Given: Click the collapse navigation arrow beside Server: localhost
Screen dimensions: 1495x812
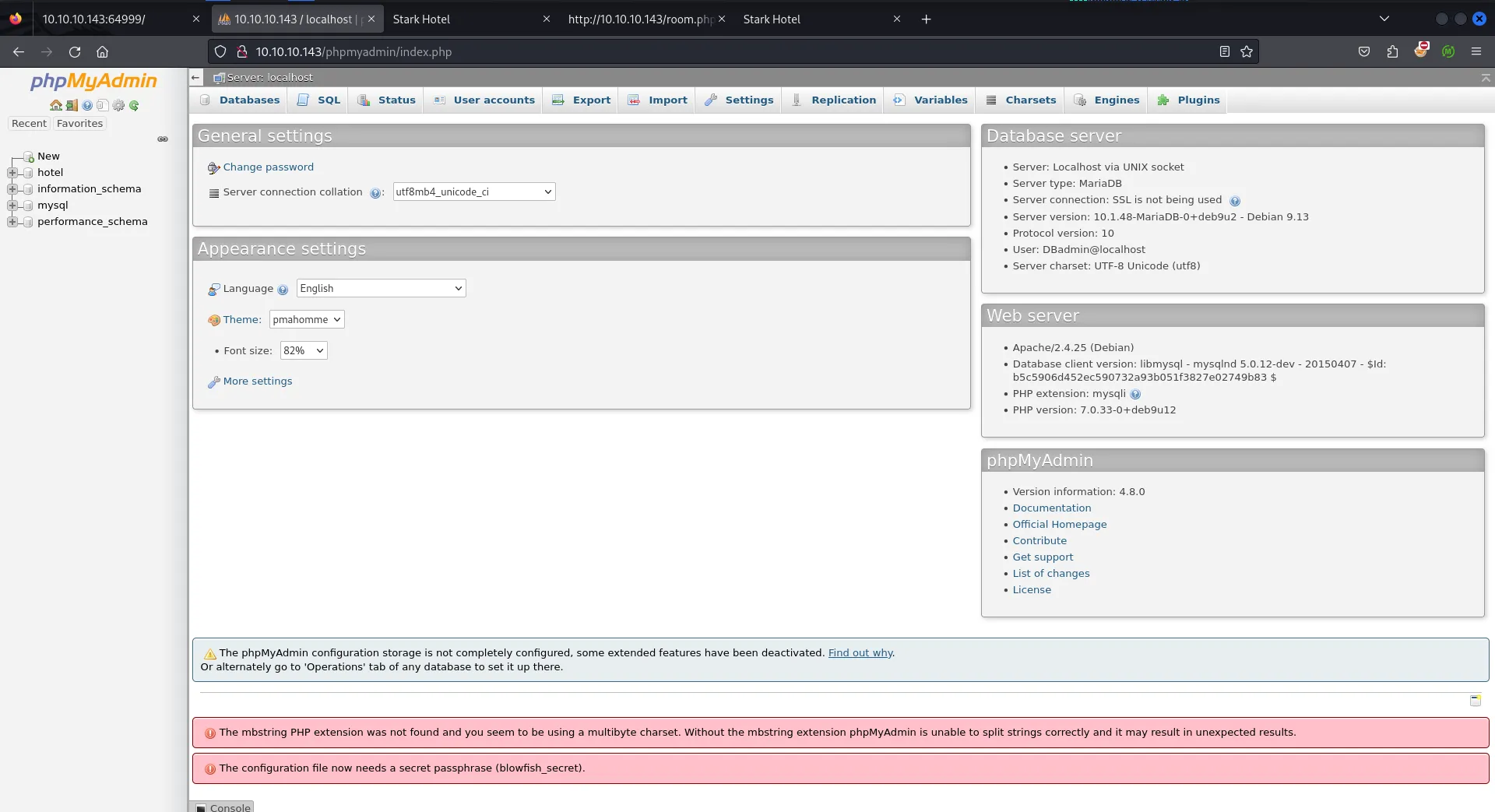Looking at the screenshot, I should [x=196, y=77].
